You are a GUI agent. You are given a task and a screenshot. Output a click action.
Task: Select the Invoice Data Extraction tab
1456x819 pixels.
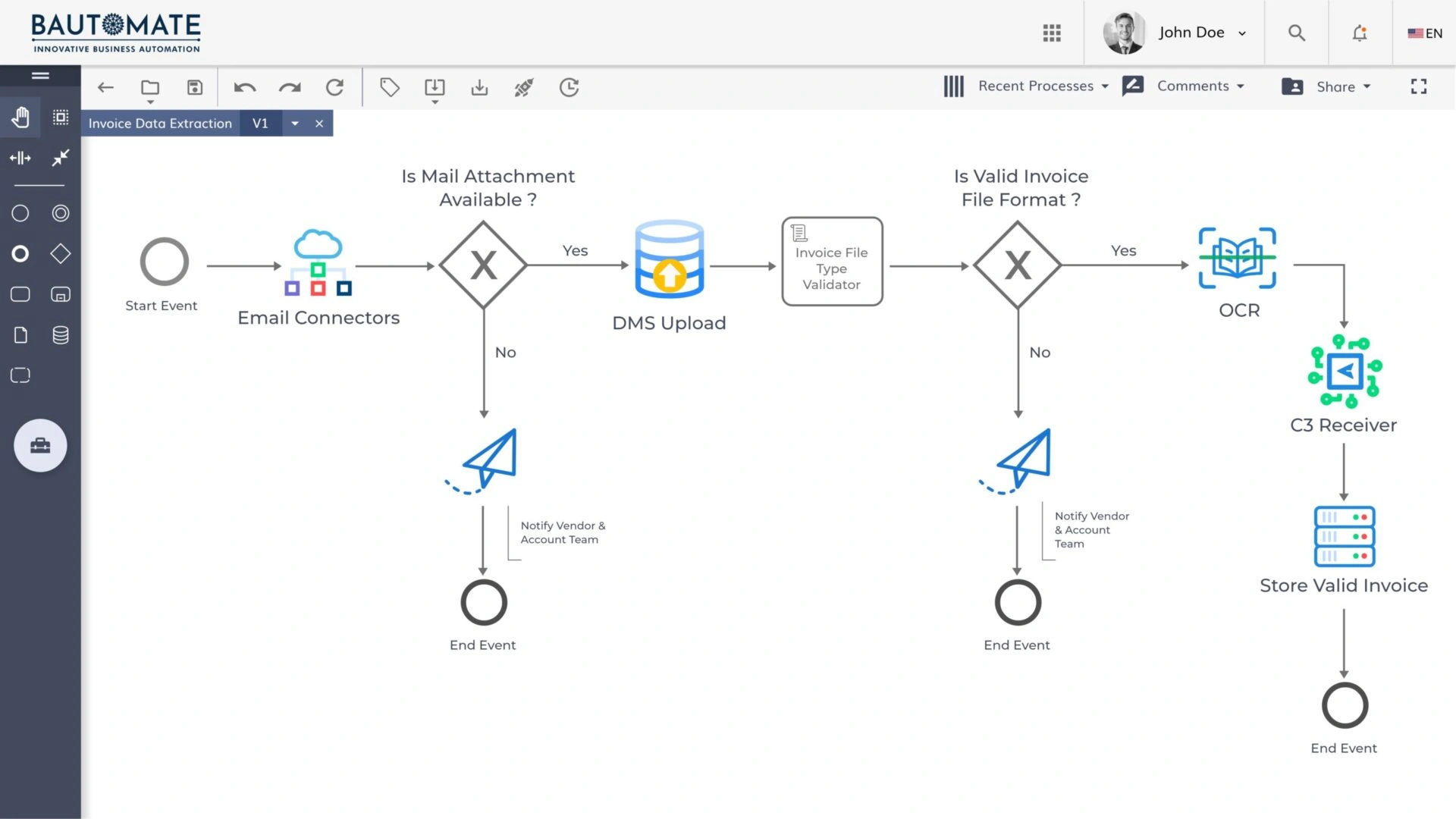(x=160, y=123)
